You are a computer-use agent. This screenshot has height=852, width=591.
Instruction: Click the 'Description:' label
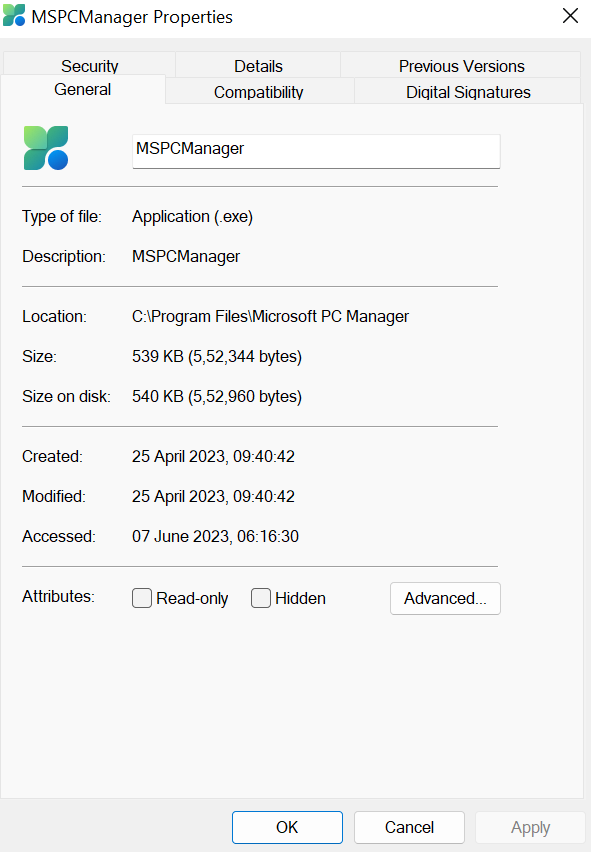coord(64,256)
